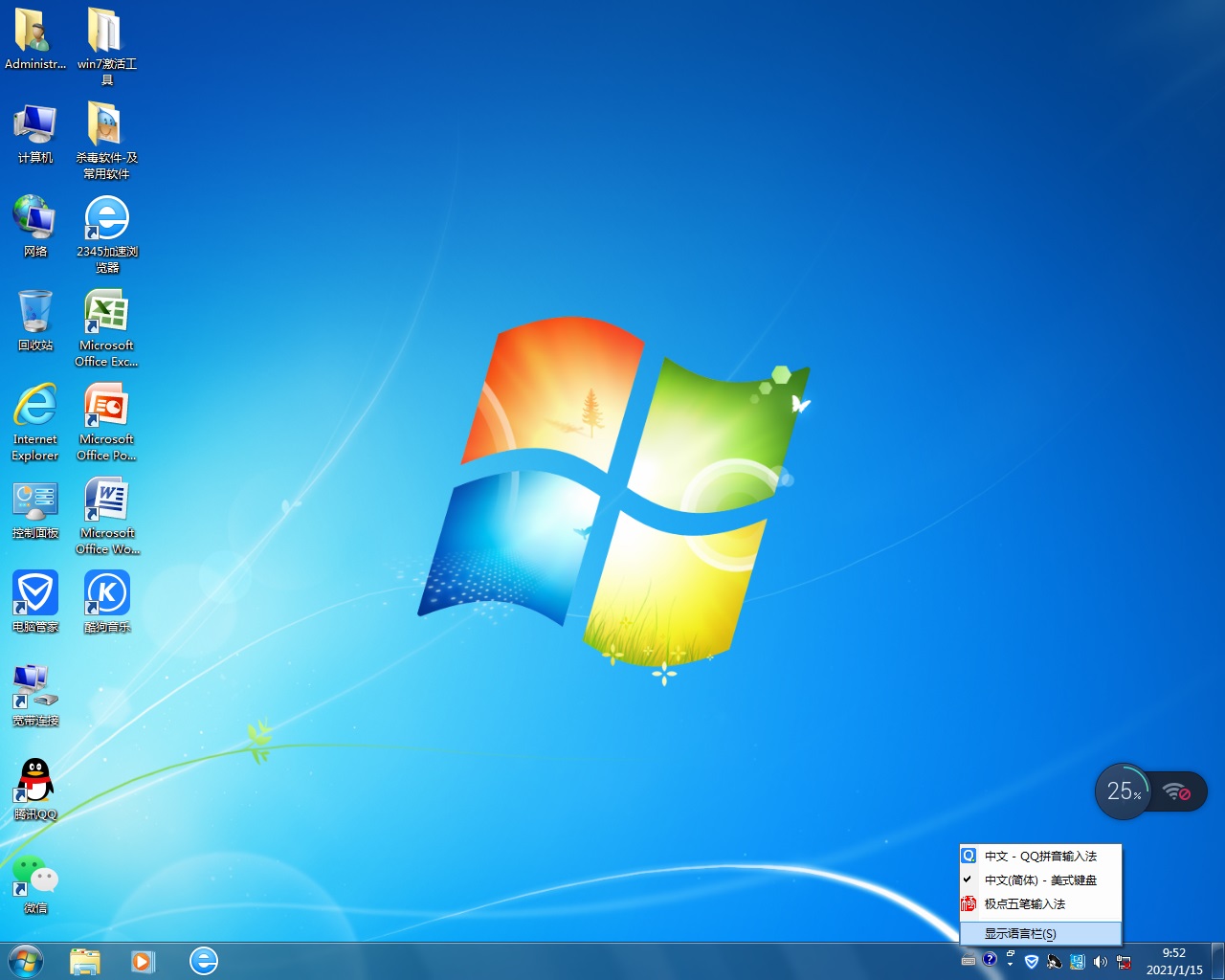Open the 微信 WeChat desktop icon
Image resolution: width=1225 pixels, height=980 pixels.
pos(35,876)
